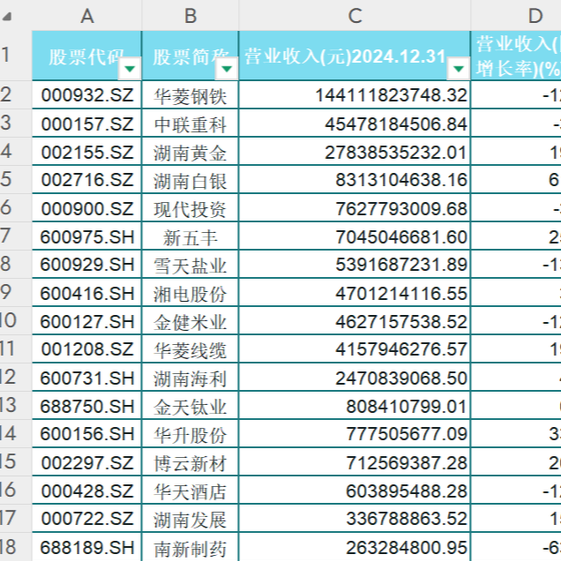Click cell 新五丰
Image resolution: width=561 pixels, height=561 pixels.
tap(190, 236)
